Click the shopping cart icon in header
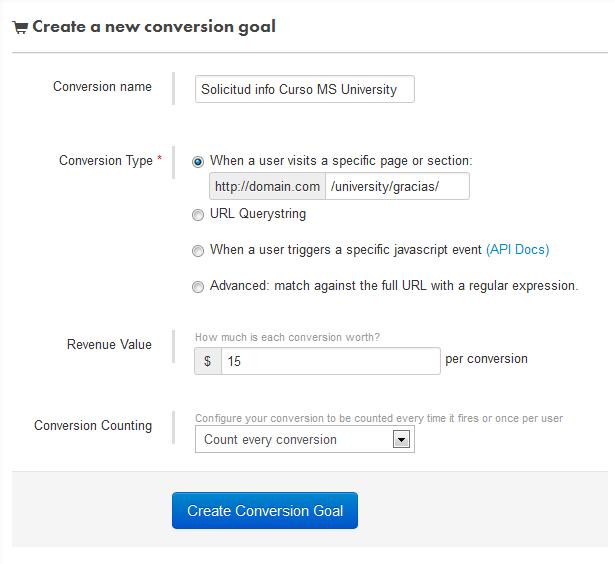The width and height of the screenshot is (615, 564). click(x=20, y=27)
